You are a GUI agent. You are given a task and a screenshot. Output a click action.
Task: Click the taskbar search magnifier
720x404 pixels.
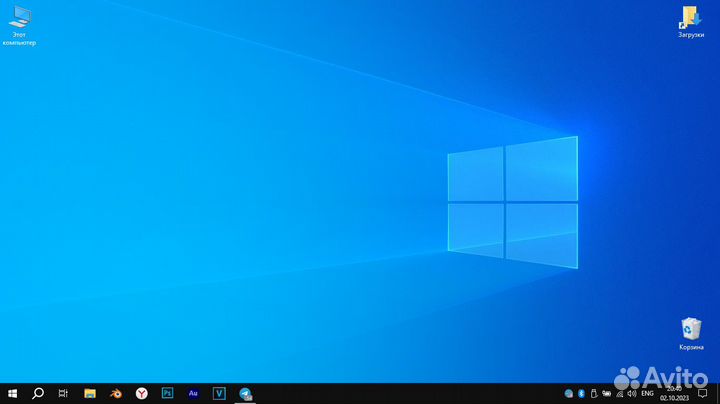(x=38, y=393)
